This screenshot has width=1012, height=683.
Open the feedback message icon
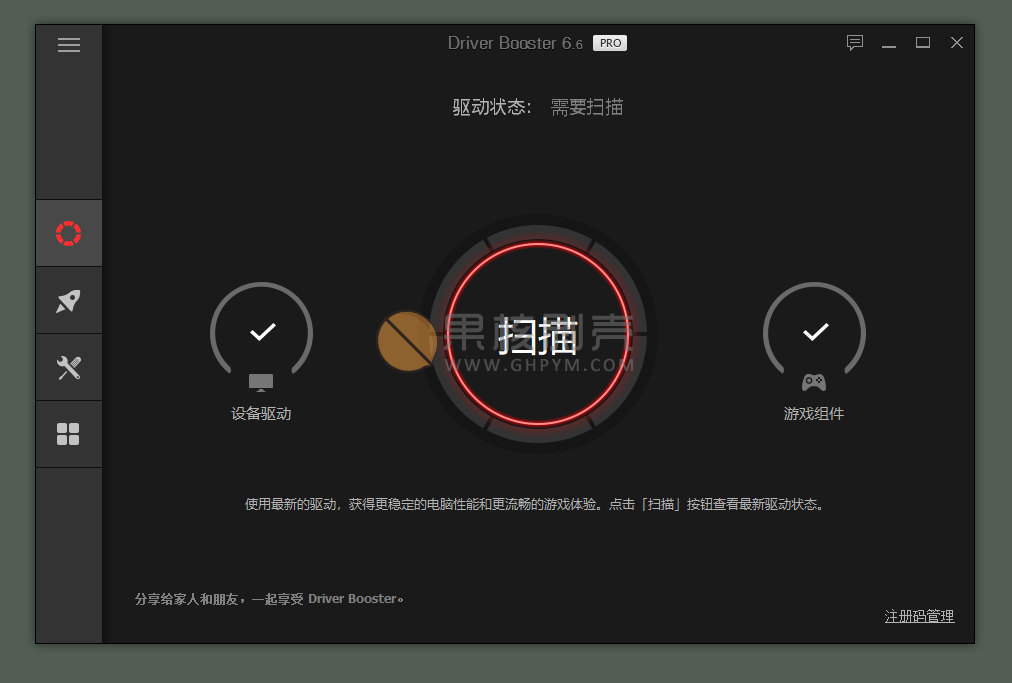pos(855,43)
